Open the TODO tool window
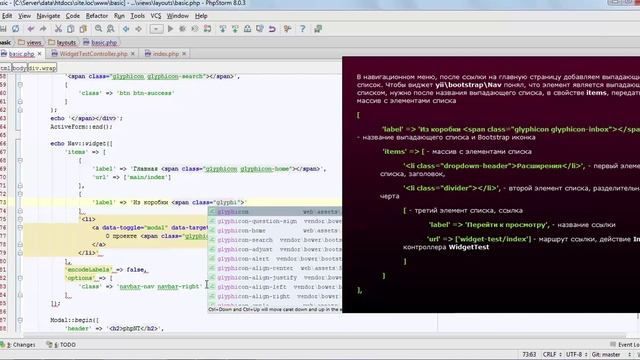Viewport: 640px width, 360px height. click(x=61, y=345)
